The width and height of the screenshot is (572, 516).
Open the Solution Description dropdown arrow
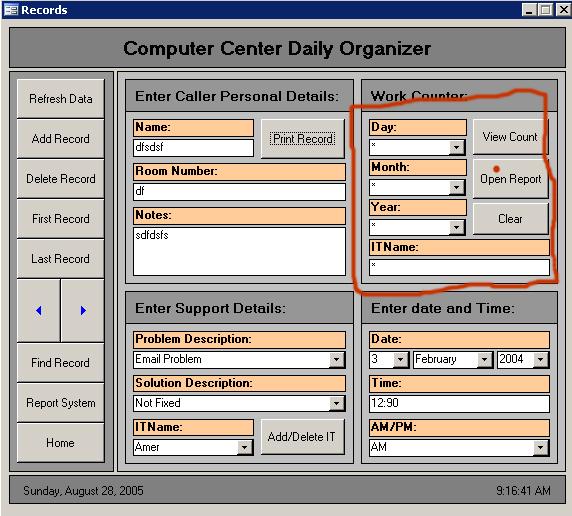(x=336, y=403)
